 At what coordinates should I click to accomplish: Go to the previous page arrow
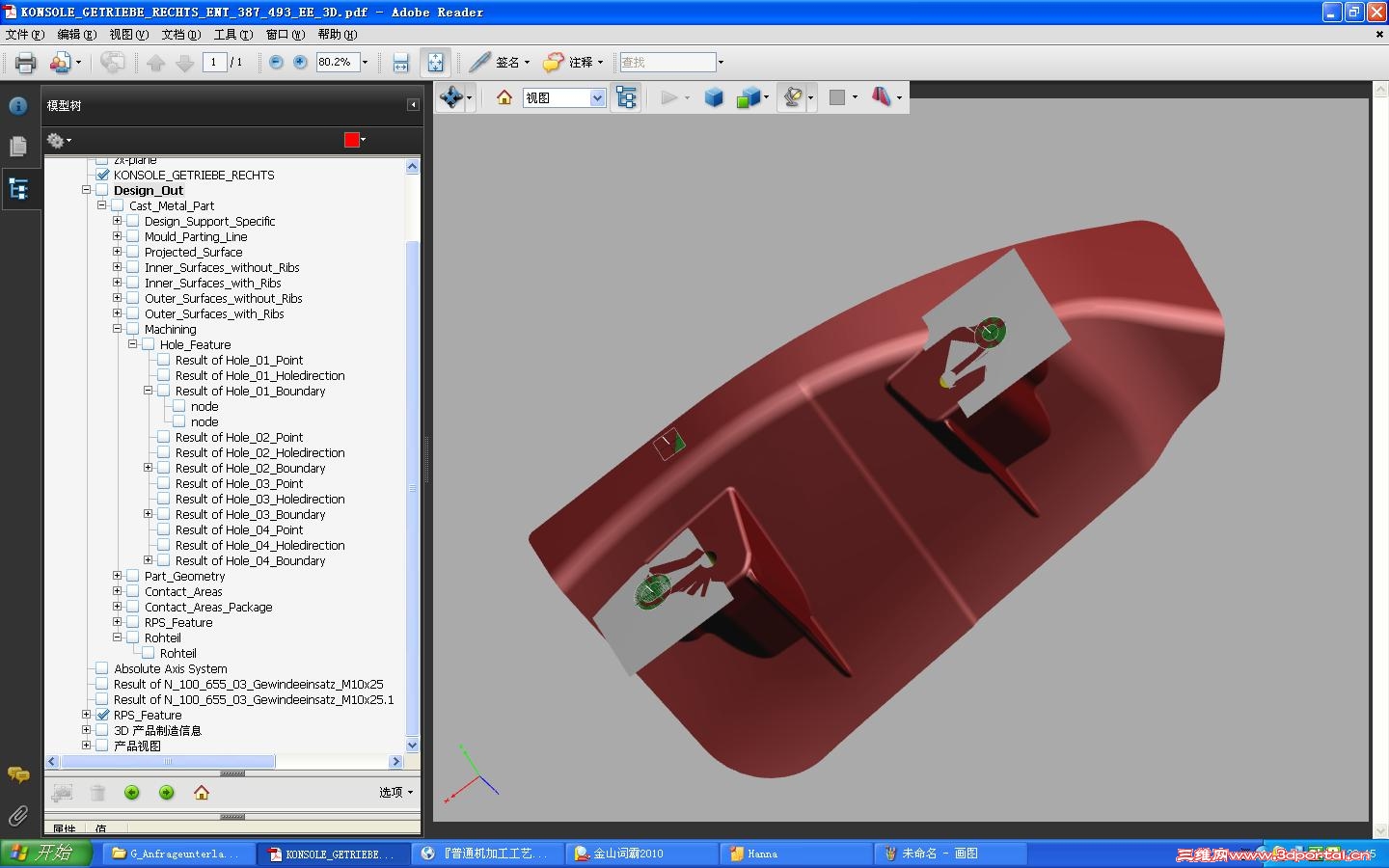tap(156, 63)
